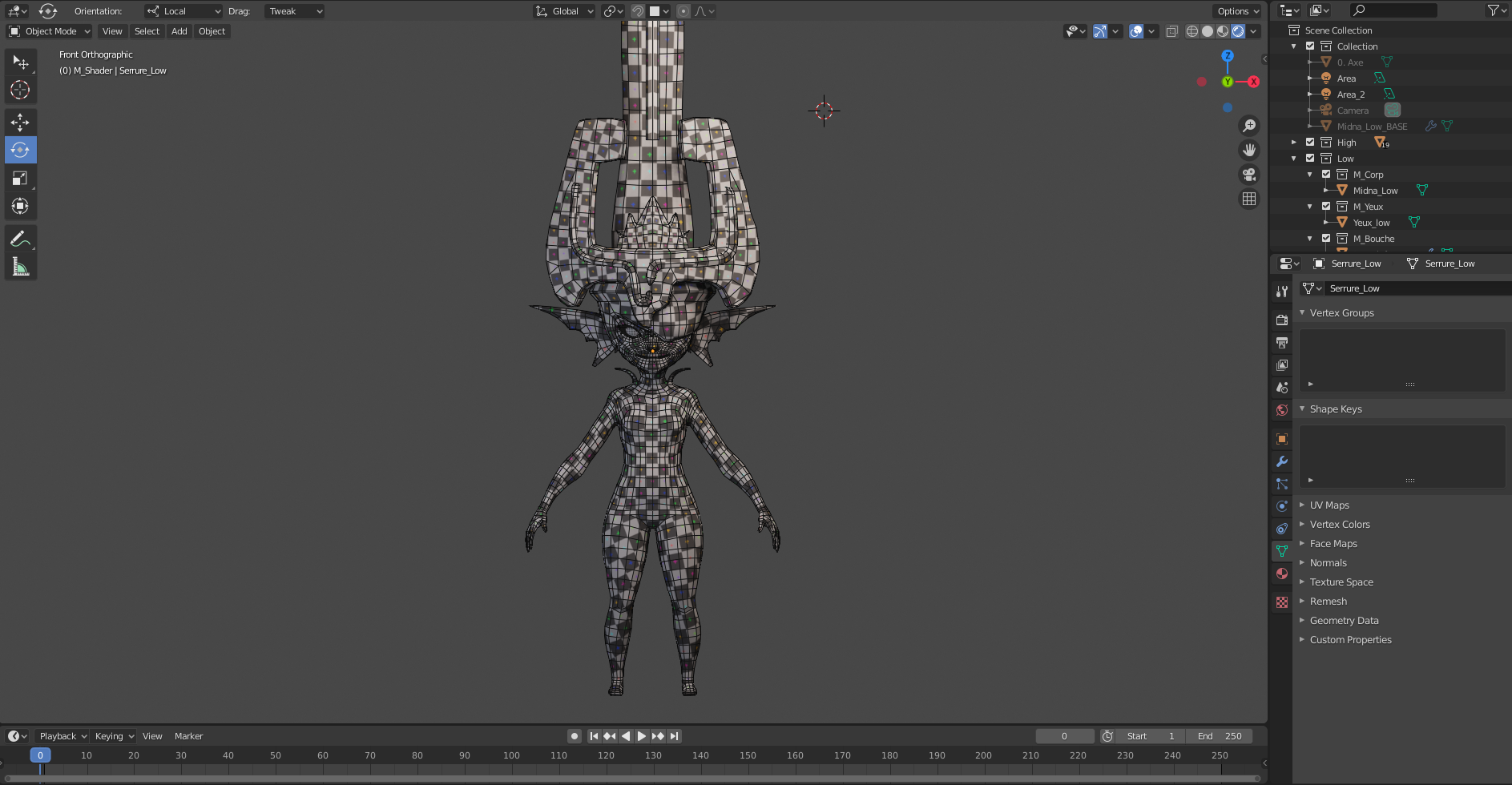Screen dimensions: 1512x785
Task: Toggle viewport overlays button
Action: [x=1136, y=31]
